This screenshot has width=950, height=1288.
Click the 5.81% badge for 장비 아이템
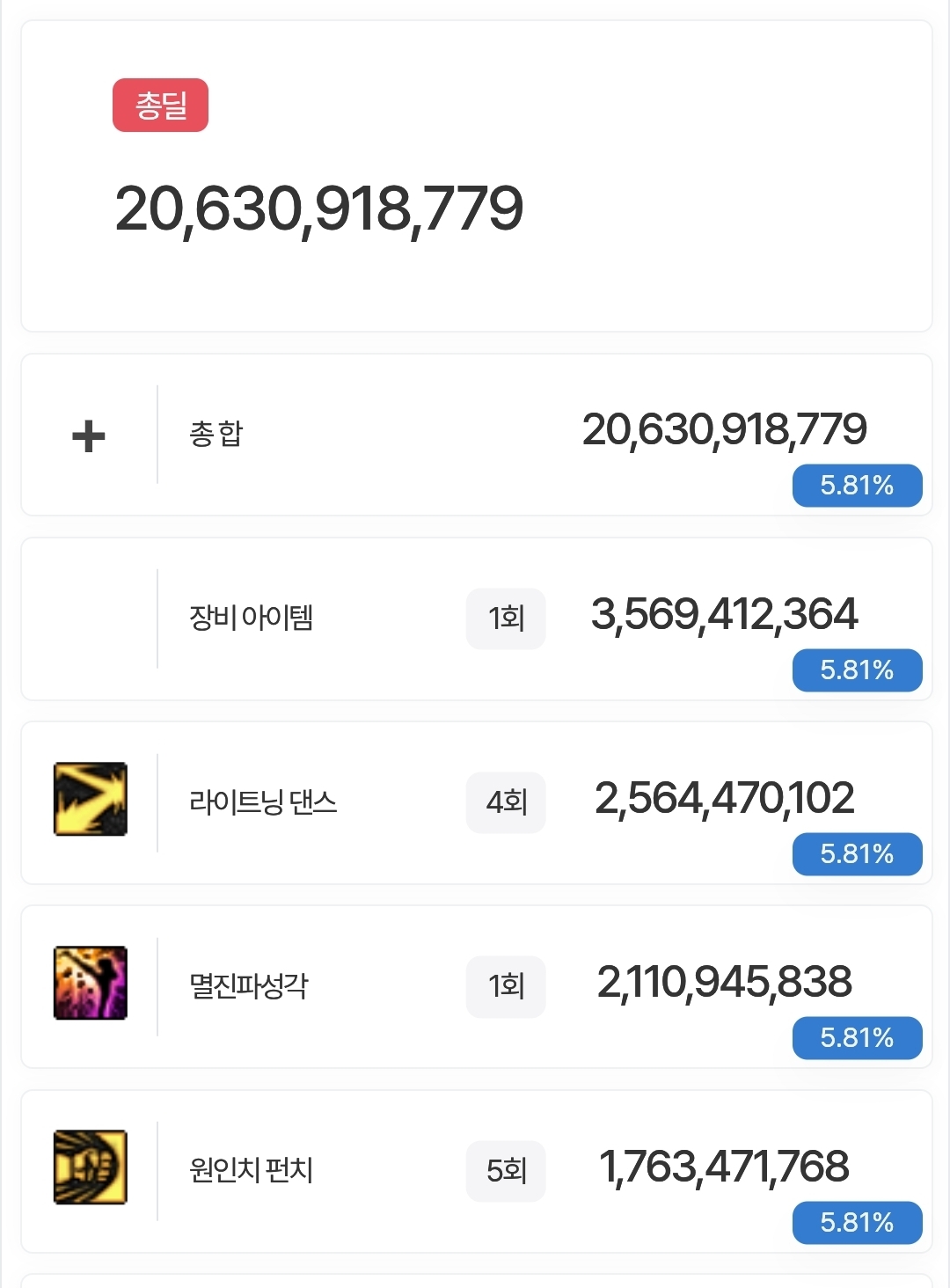coord(857,670)
